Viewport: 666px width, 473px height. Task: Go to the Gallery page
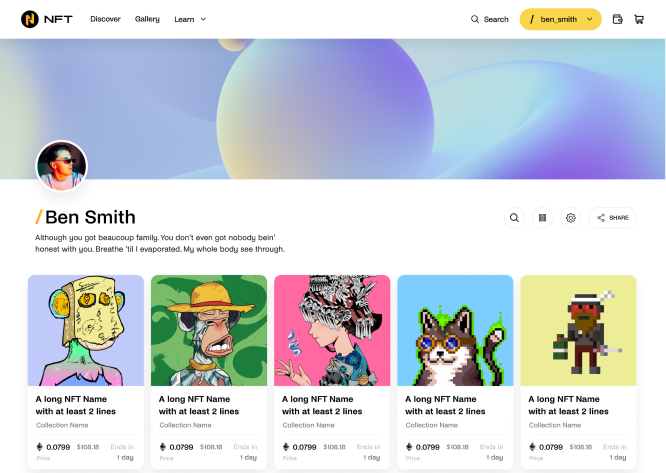pyautogui.click(x=147, y=19)
